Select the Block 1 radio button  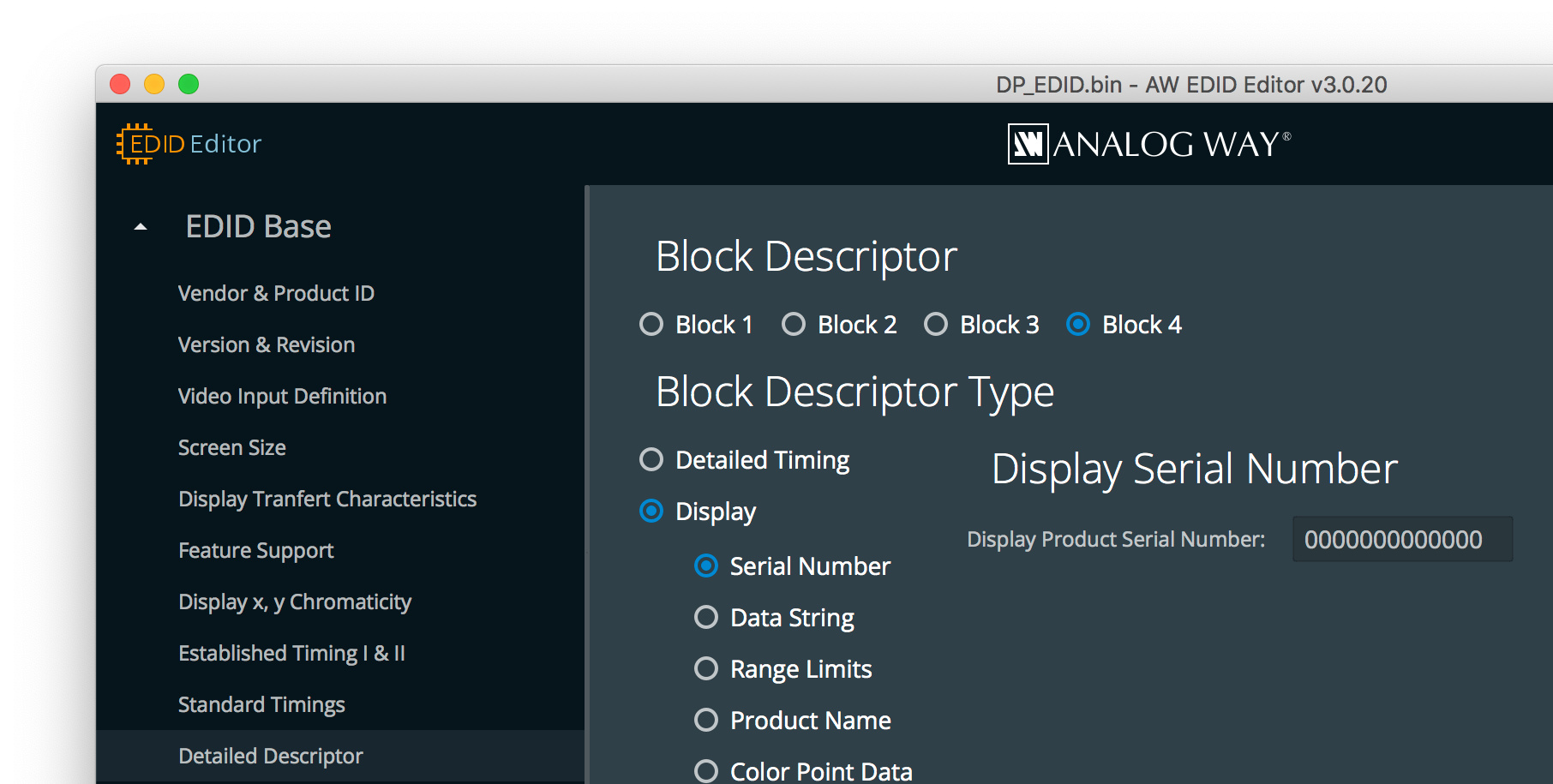tap(651, 325)
